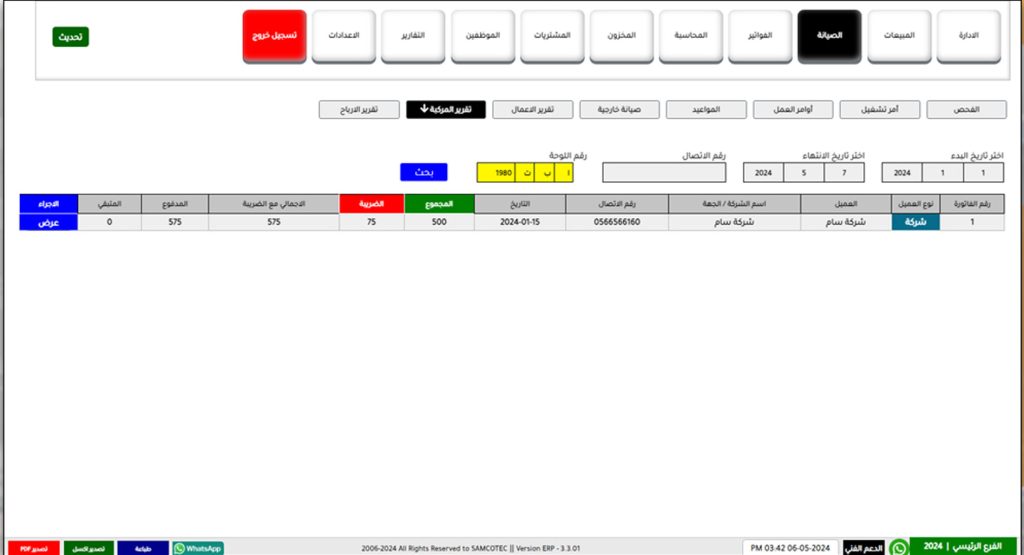Click the blue طباعة print button
This screenshot has height=555, width=1024.
pos(143,548)
